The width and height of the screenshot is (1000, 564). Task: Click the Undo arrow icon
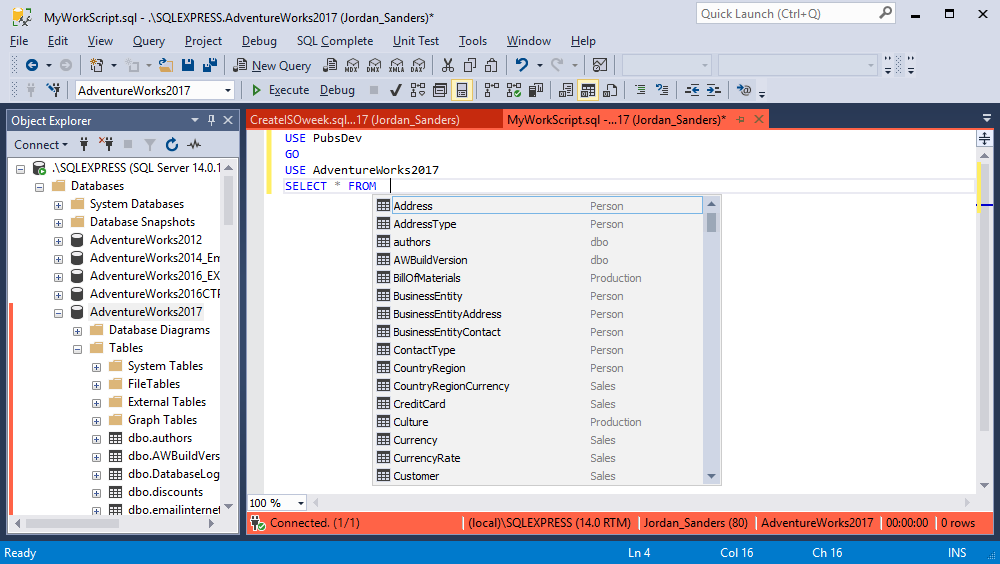pyautogui.click(x=522, y=65)
